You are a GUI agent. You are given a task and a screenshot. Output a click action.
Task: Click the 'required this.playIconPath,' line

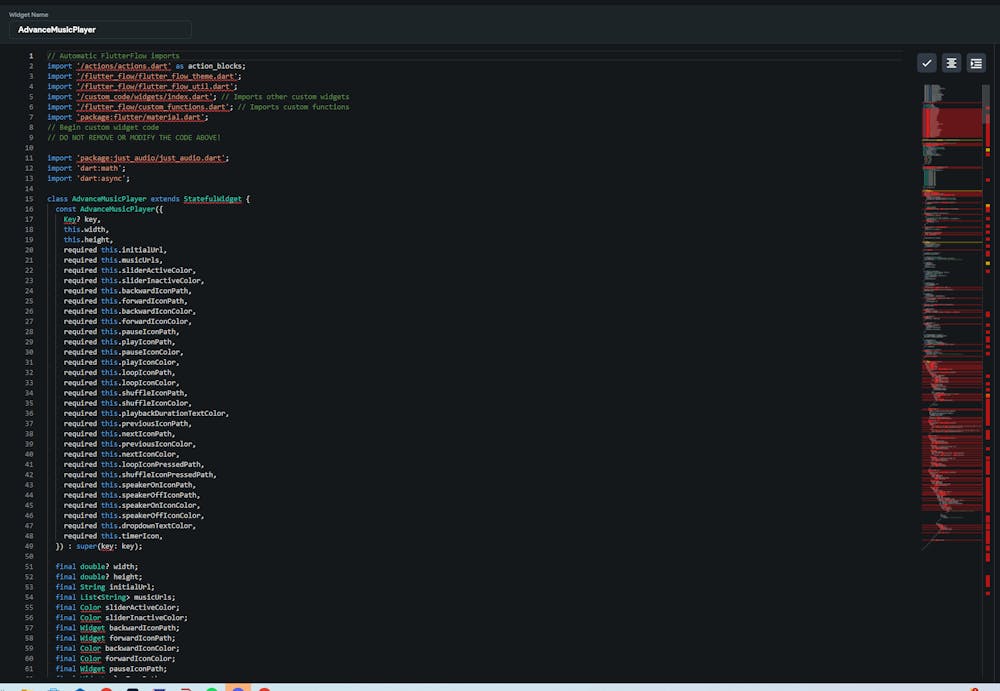(119, 341)
